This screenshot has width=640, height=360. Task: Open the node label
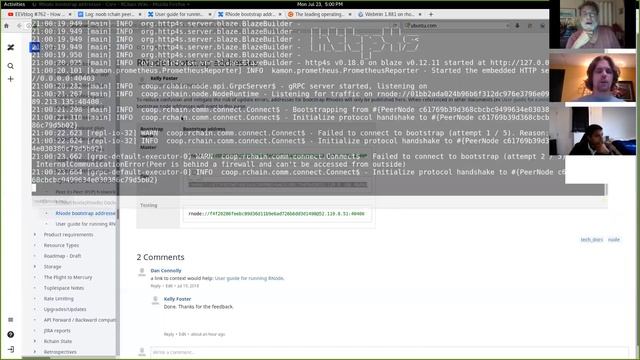click(x=613, y=240)
